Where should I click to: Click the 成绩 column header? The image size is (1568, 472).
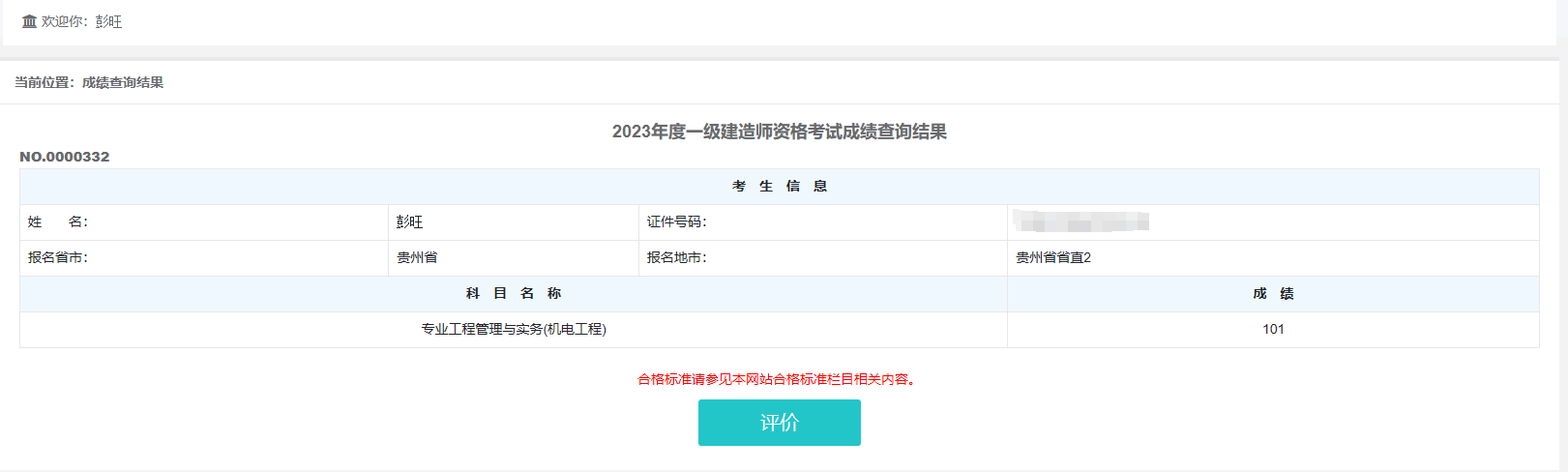click(1273, 294)
